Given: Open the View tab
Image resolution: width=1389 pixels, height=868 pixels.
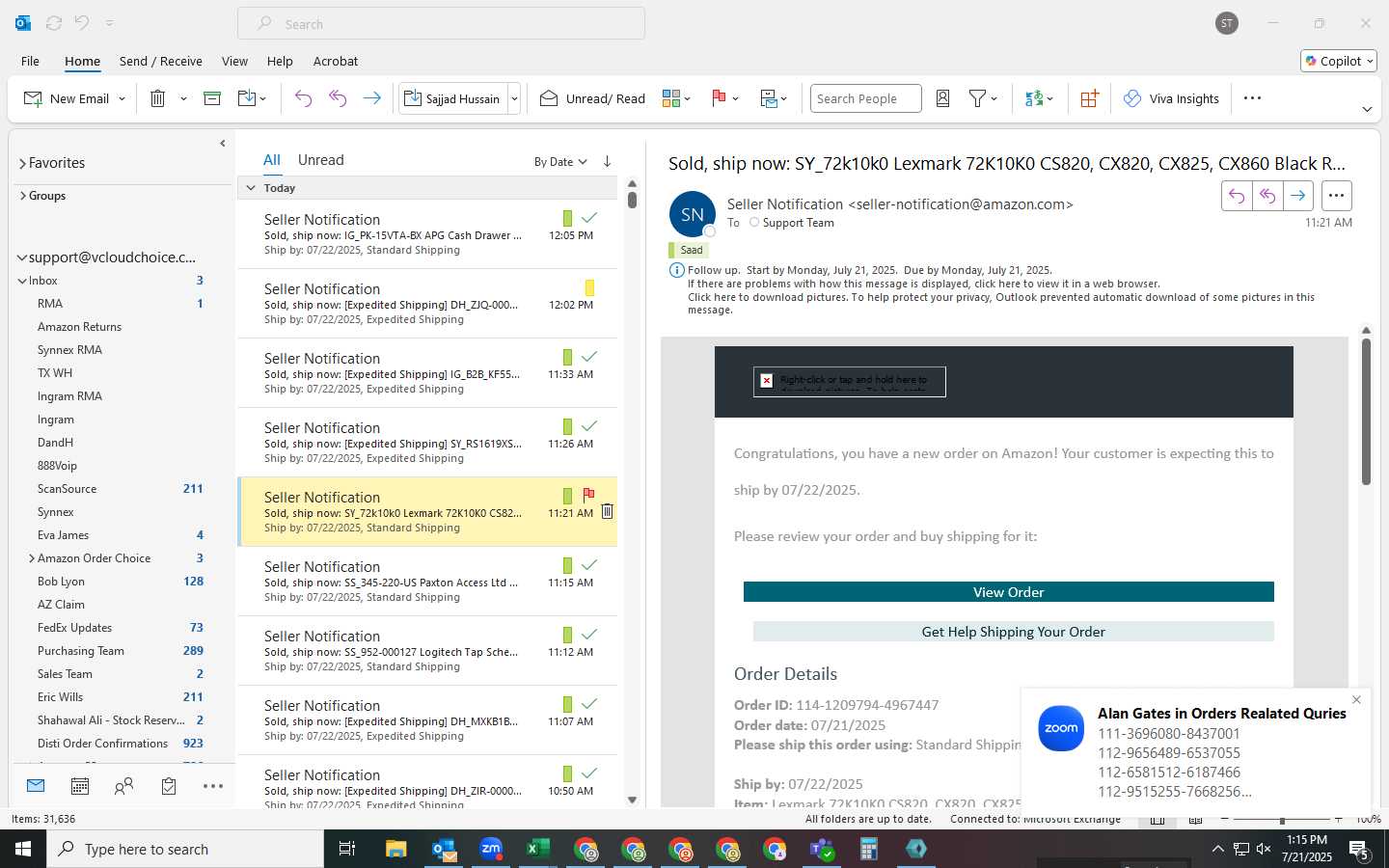Looking at the screenshot, I should (234, 61).
